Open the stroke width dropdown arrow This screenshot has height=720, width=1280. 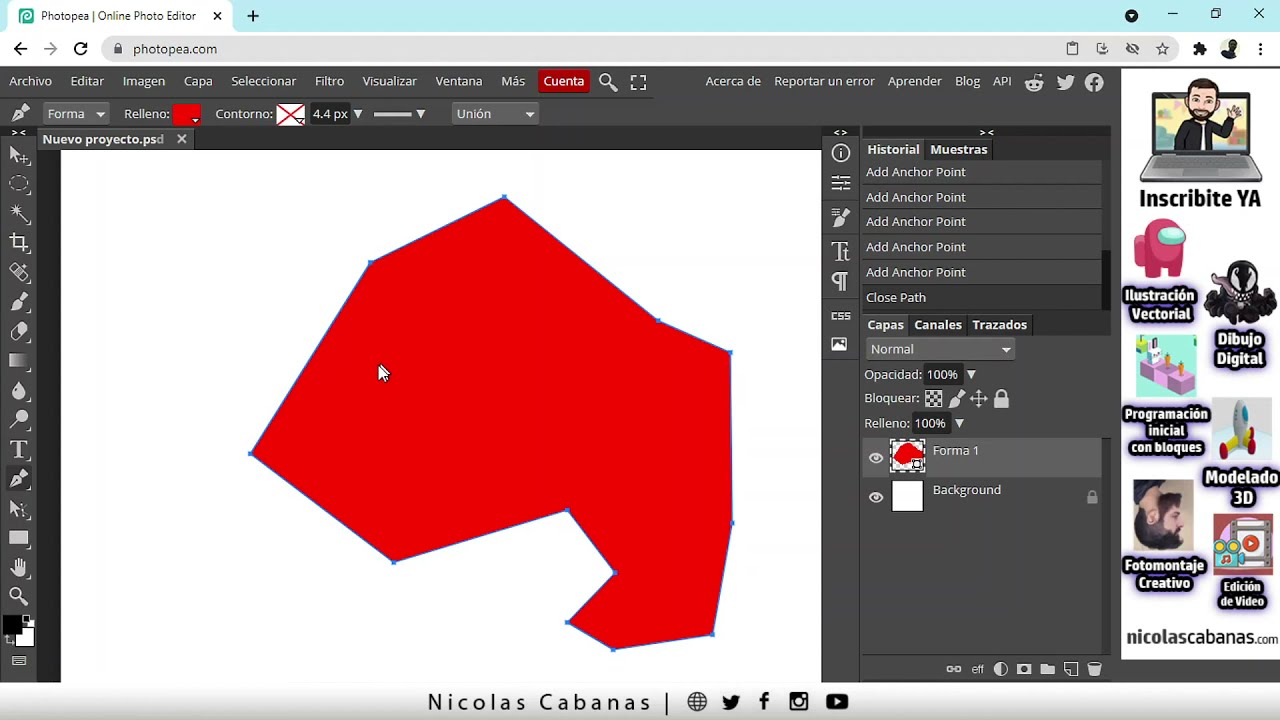pyautogui.click(x=358, y=114)
